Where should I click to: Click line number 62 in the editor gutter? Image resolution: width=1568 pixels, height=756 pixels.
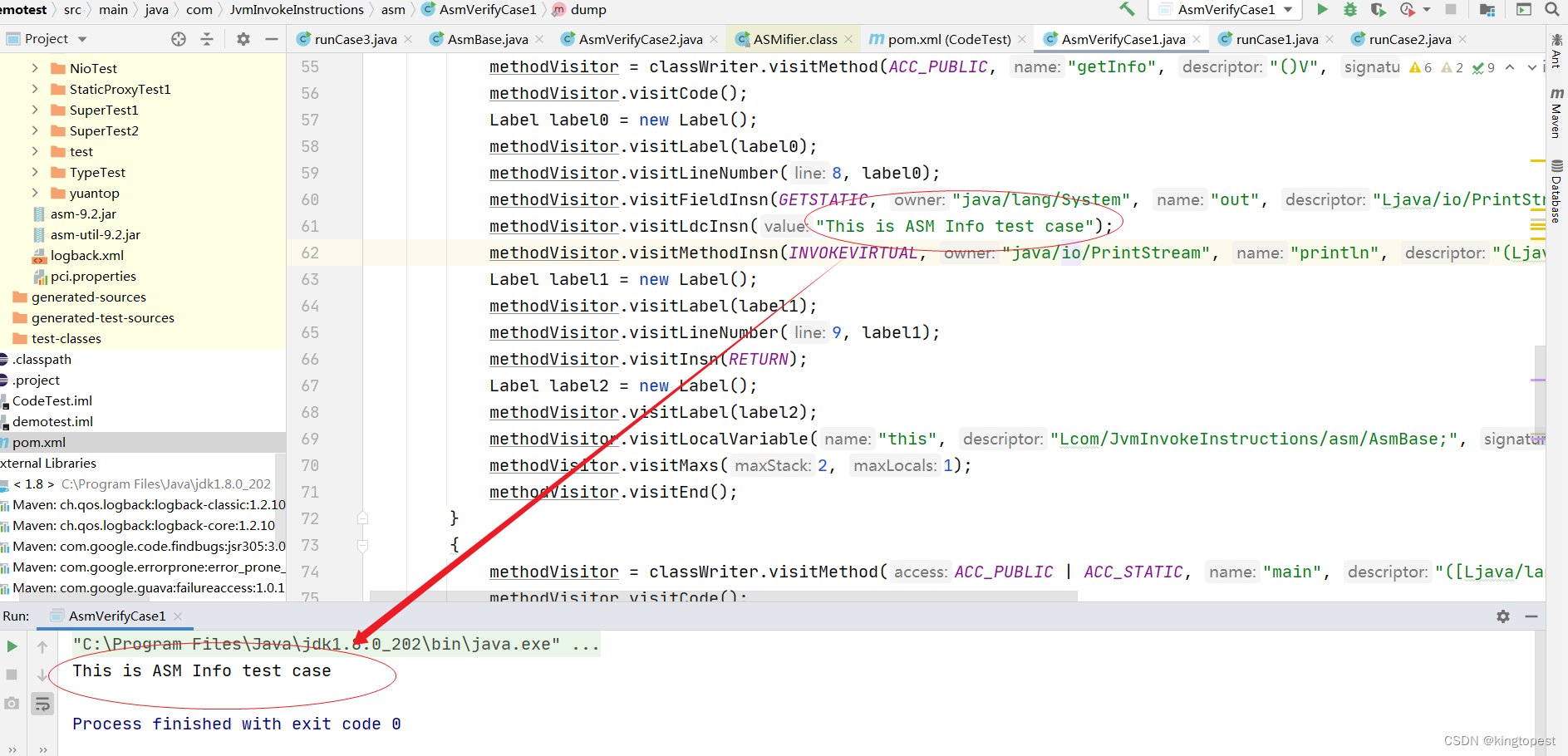[309, 253]
